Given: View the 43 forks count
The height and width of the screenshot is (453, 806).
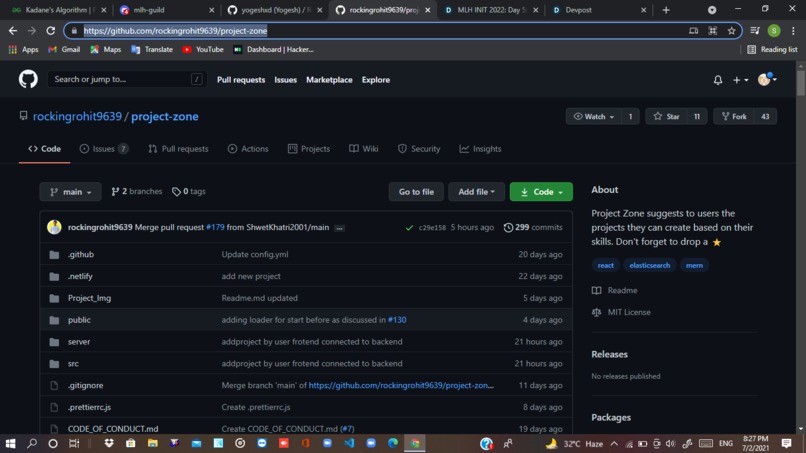Looking at the screenshot, I should 765,117.
